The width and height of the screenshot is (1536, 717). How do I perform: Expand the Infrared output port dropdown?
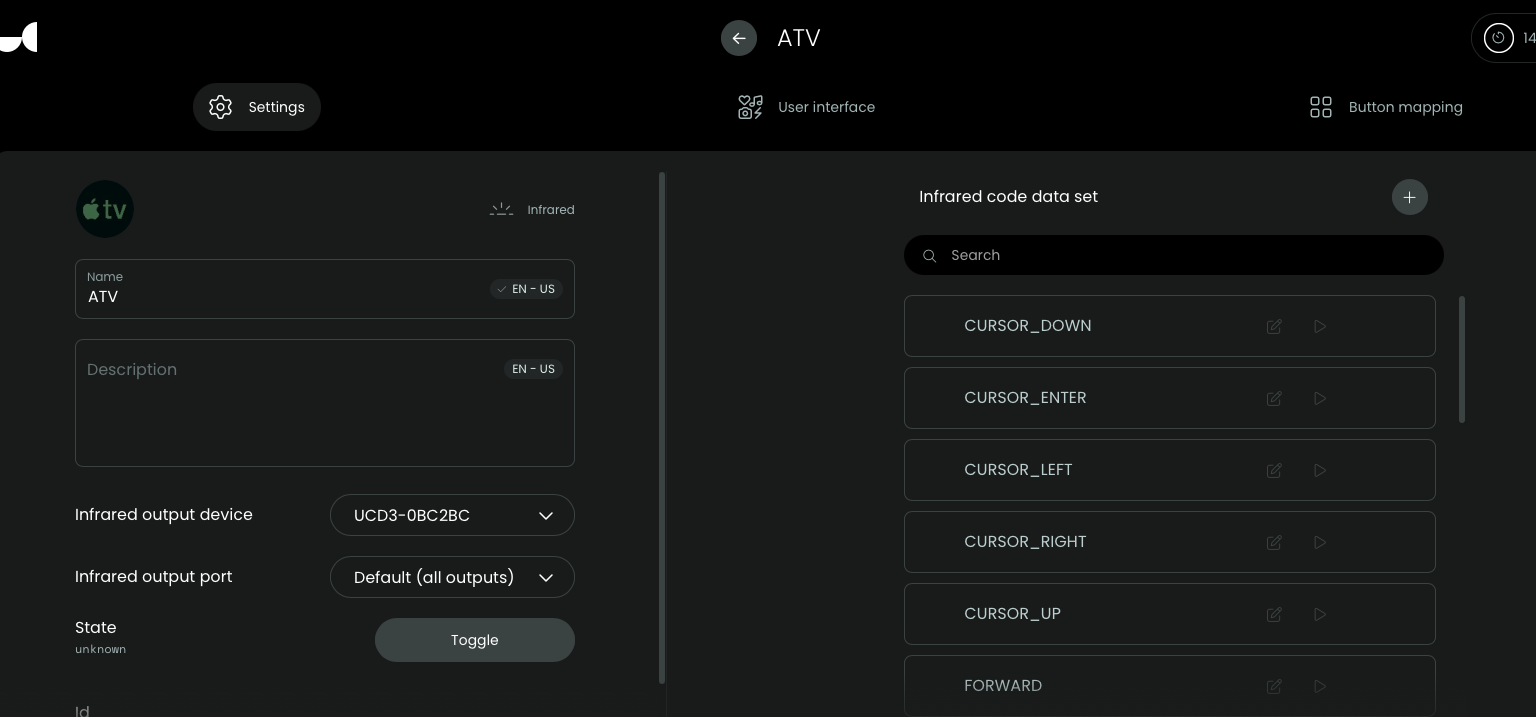point(452,577)
